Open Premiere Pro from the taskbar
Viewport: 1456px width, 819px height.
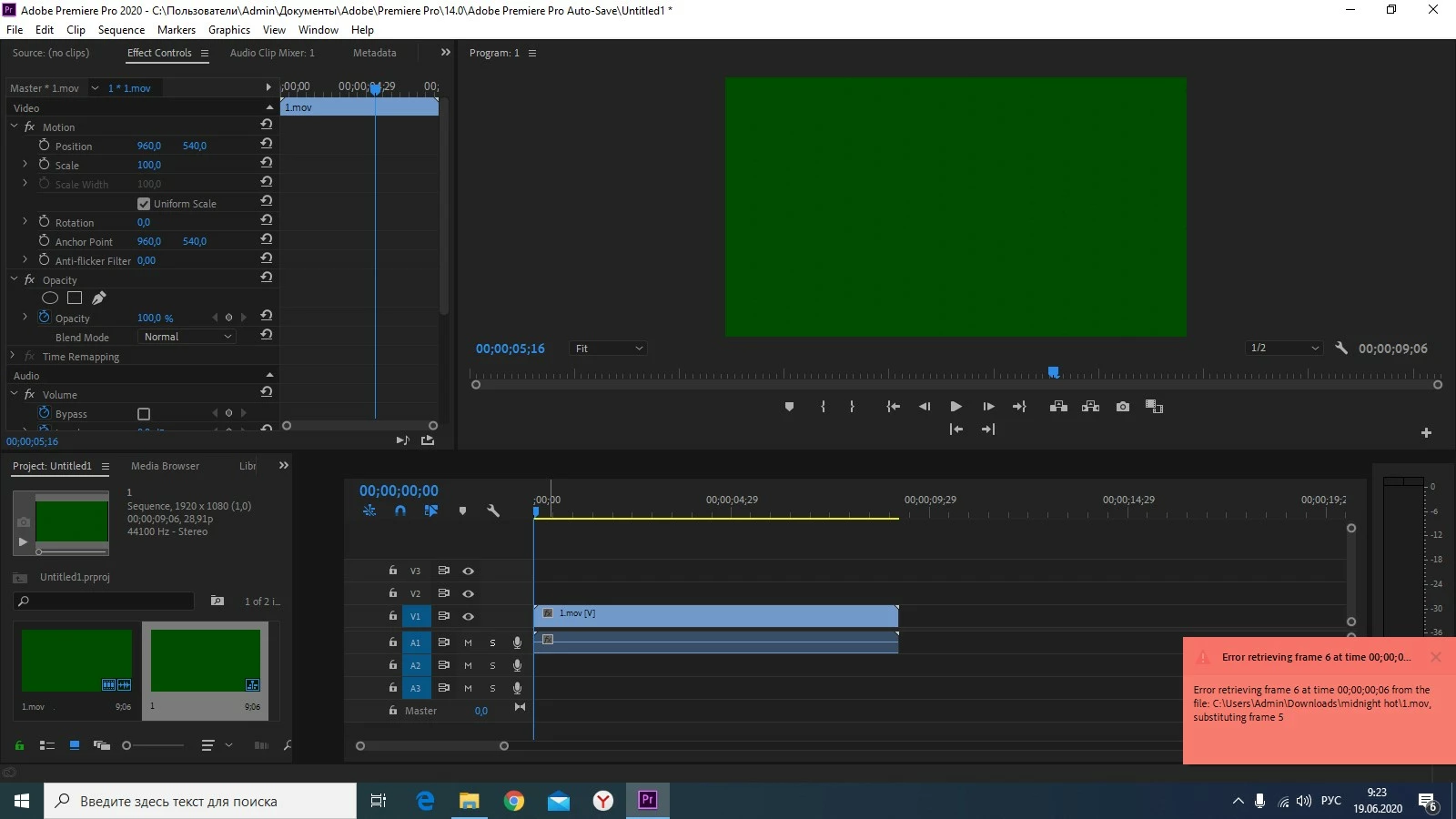tap(647, 801)
